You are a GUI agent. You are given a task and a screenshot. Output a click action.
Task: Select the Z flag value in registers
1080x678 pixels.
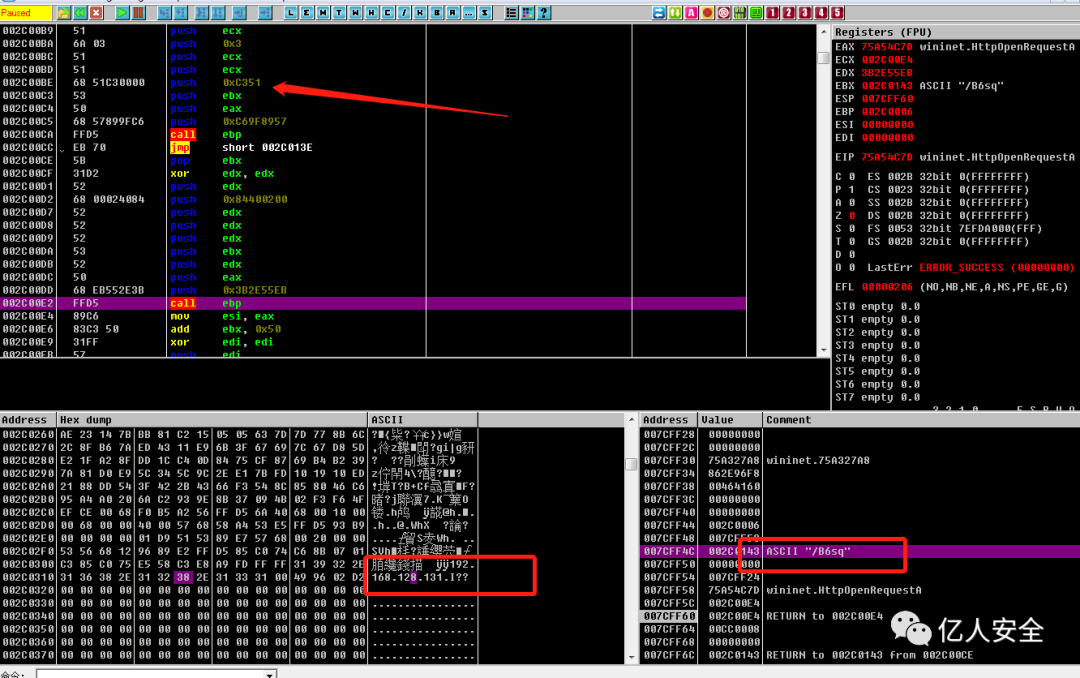pyautogui.click(x=852, y=216)
